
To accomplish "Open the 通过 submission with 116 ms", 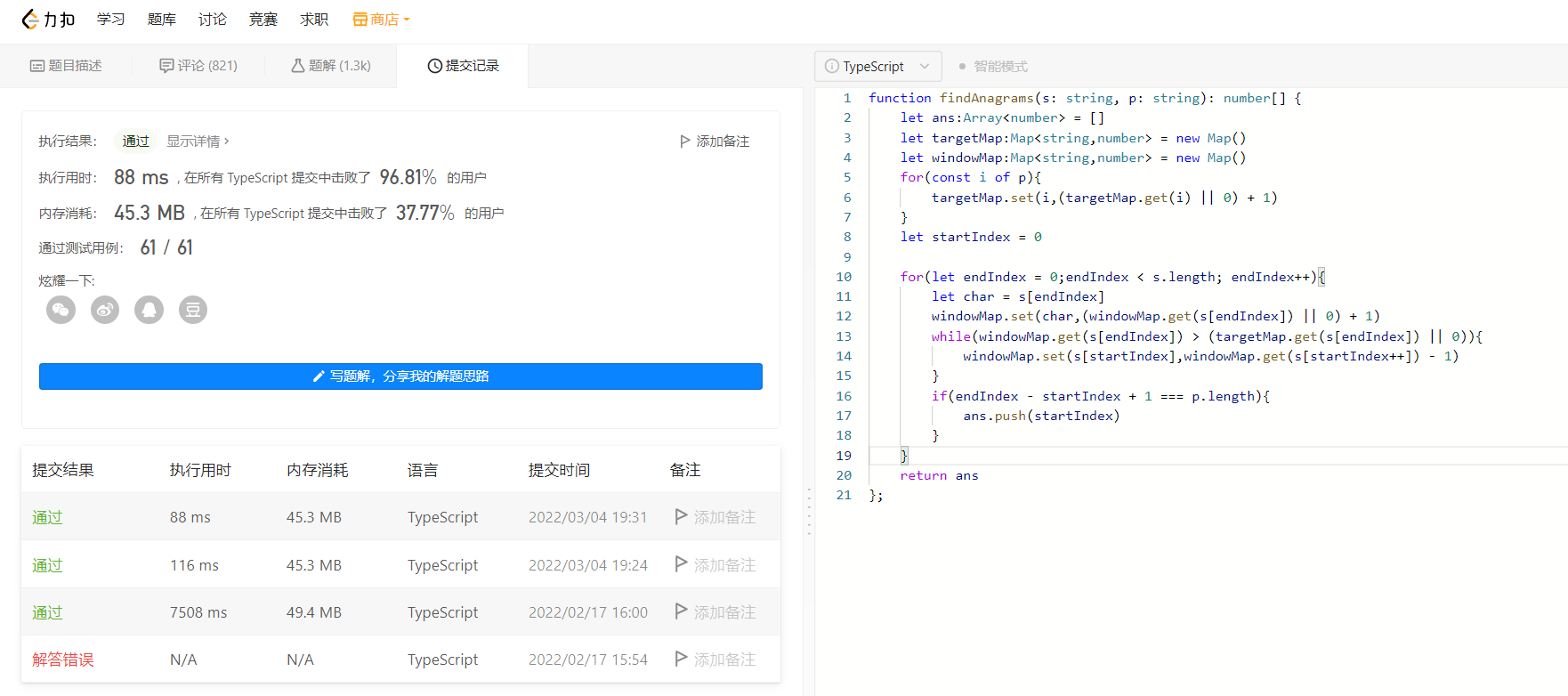I will tap(47, 565).
